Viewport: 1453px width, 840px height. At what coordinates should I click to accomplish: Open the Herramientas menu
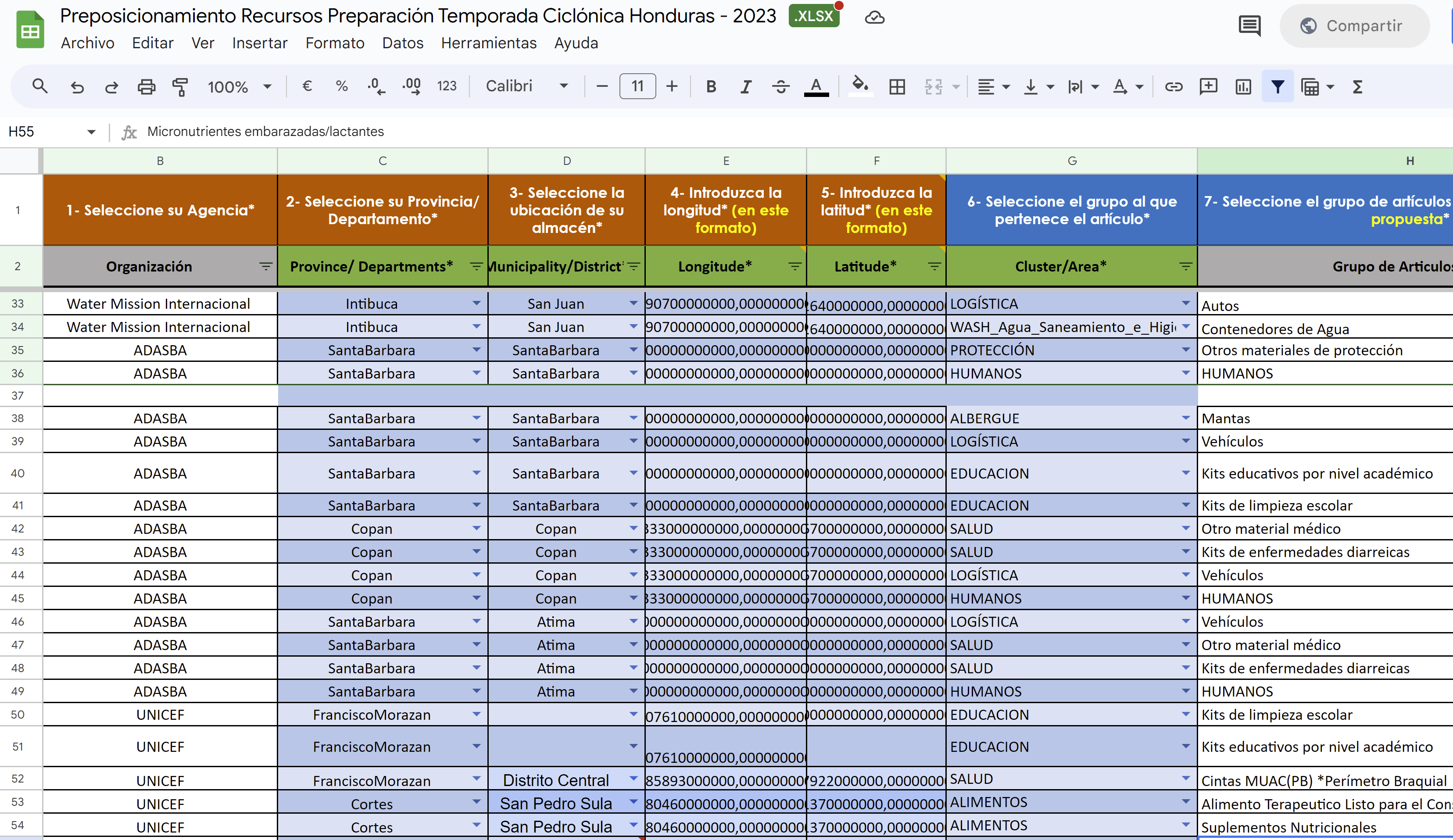pyautogui.click(x=488, y=43)
